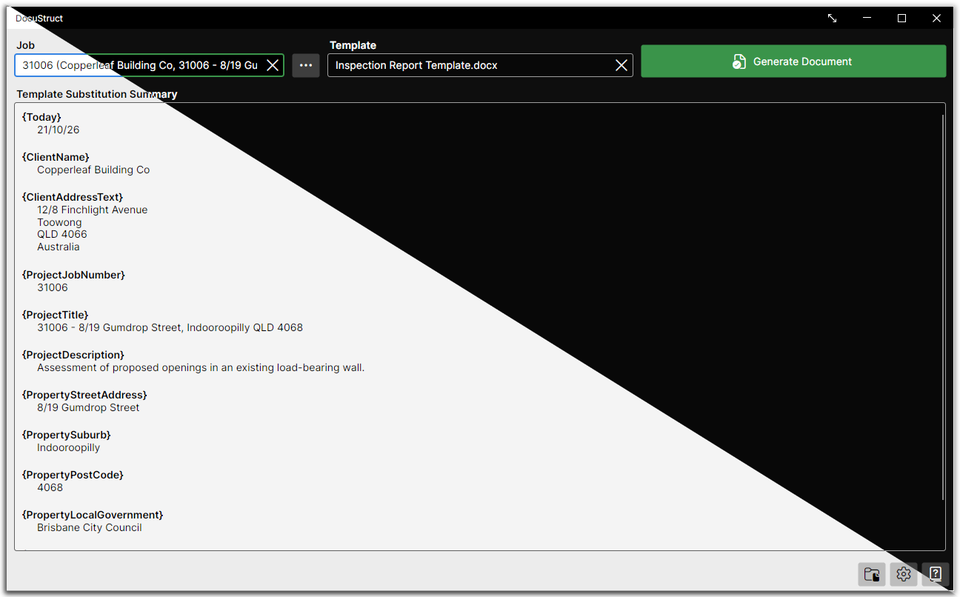Select the {ClientAddressText} placeholder label
960x597 pixels.
coord(72,197)
